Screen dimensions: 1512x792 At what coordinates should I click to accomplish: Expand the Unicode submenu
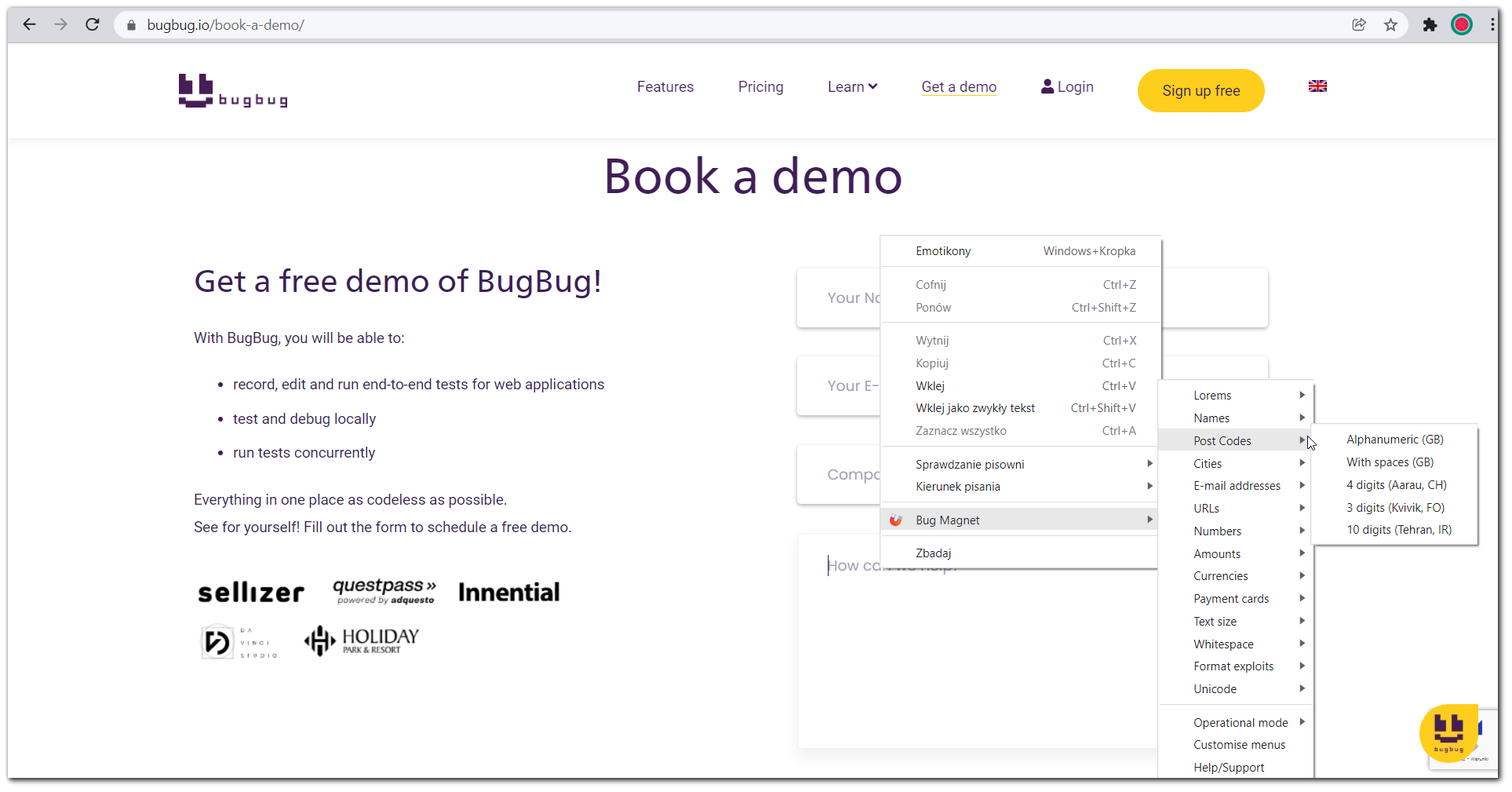[1236, 689]
